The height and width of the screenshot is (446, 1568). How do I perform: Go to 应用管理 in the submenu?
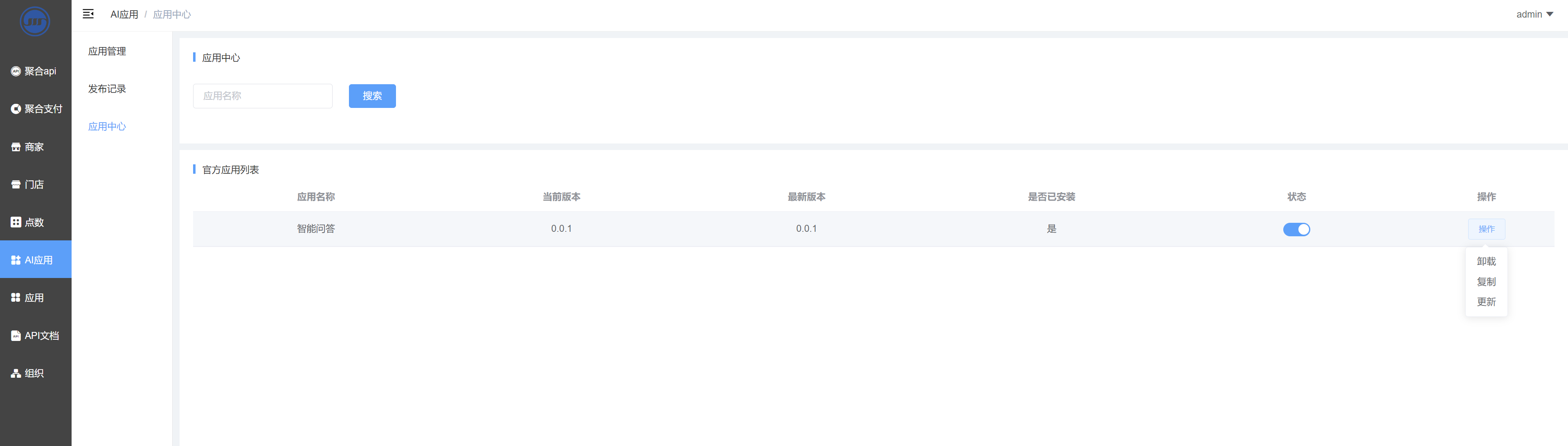pos(107,51)
